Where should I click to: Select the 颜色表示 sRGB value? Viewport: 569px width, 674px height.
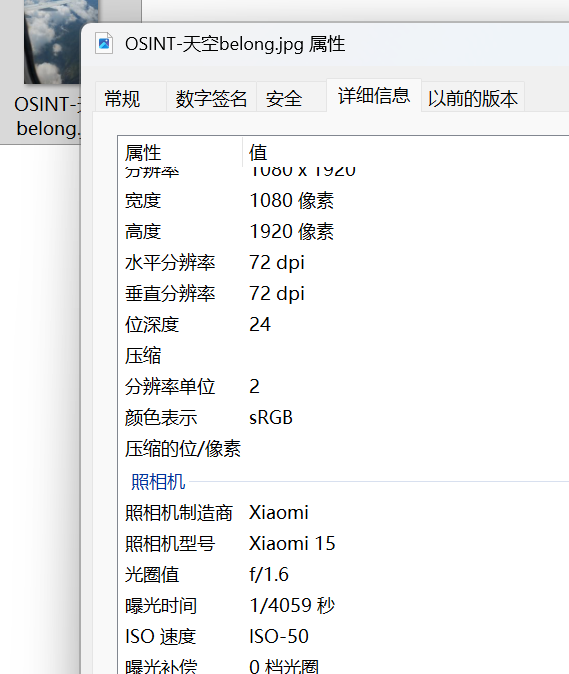coord(271,417)
